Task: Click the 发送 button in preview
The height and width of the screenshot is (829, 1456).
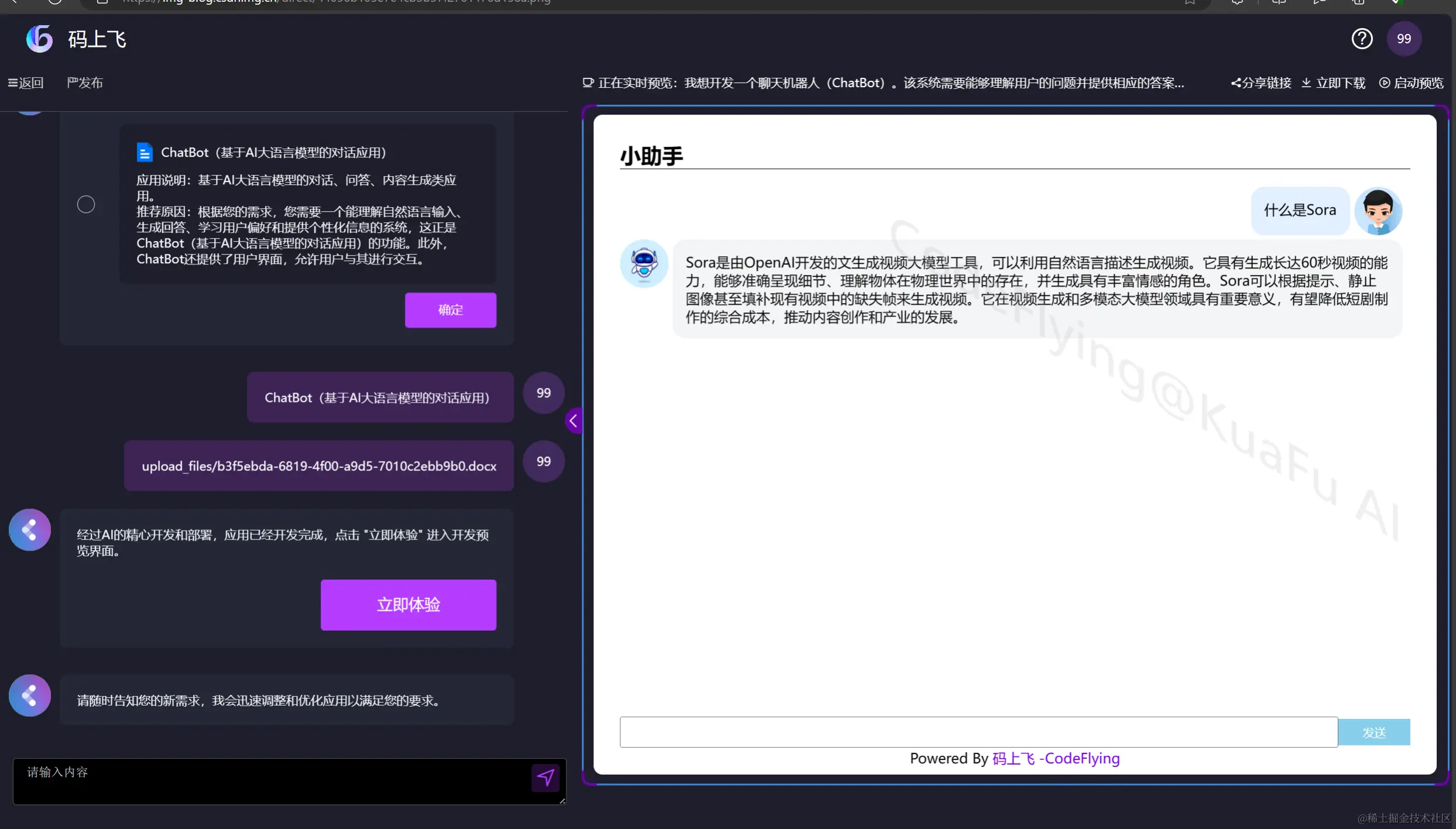Action: point(1373,732)
